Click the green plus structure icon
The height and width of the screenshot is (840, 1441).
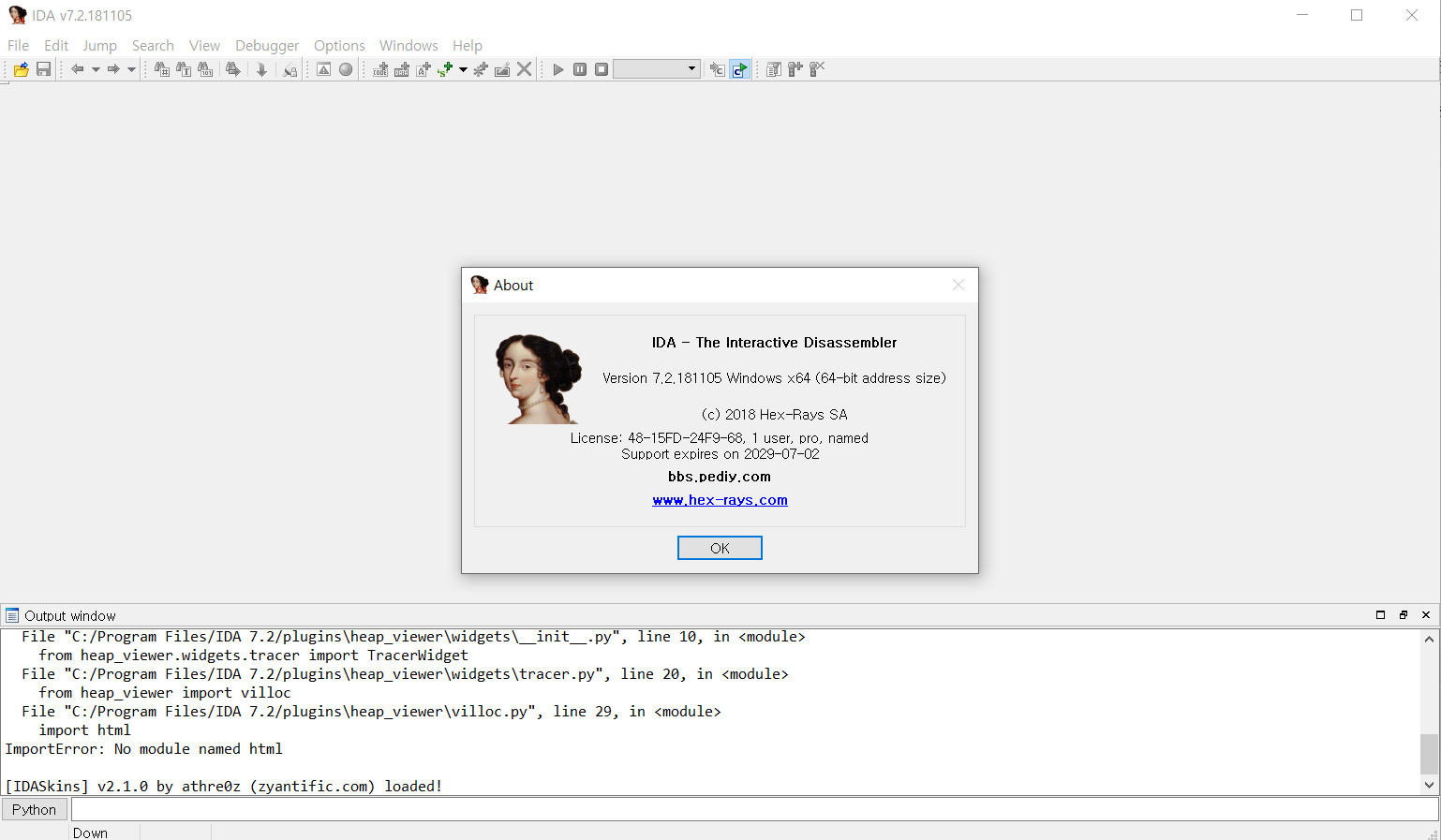pyautogui.click(x=446, y=69)
